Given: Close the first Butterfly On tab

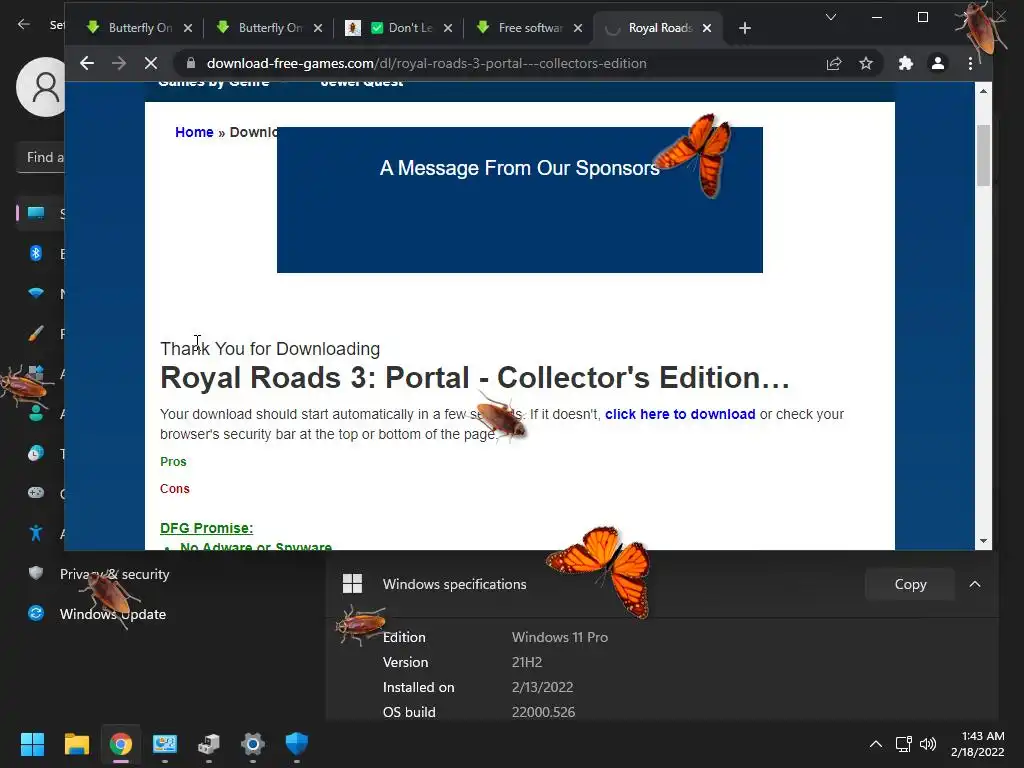Looking at the screenshot, I should click(188, 28).
